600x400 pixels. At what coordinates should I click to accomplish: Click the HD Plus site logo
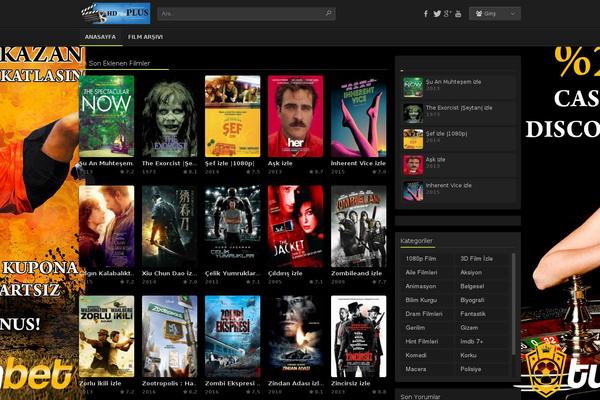[116, 13]
